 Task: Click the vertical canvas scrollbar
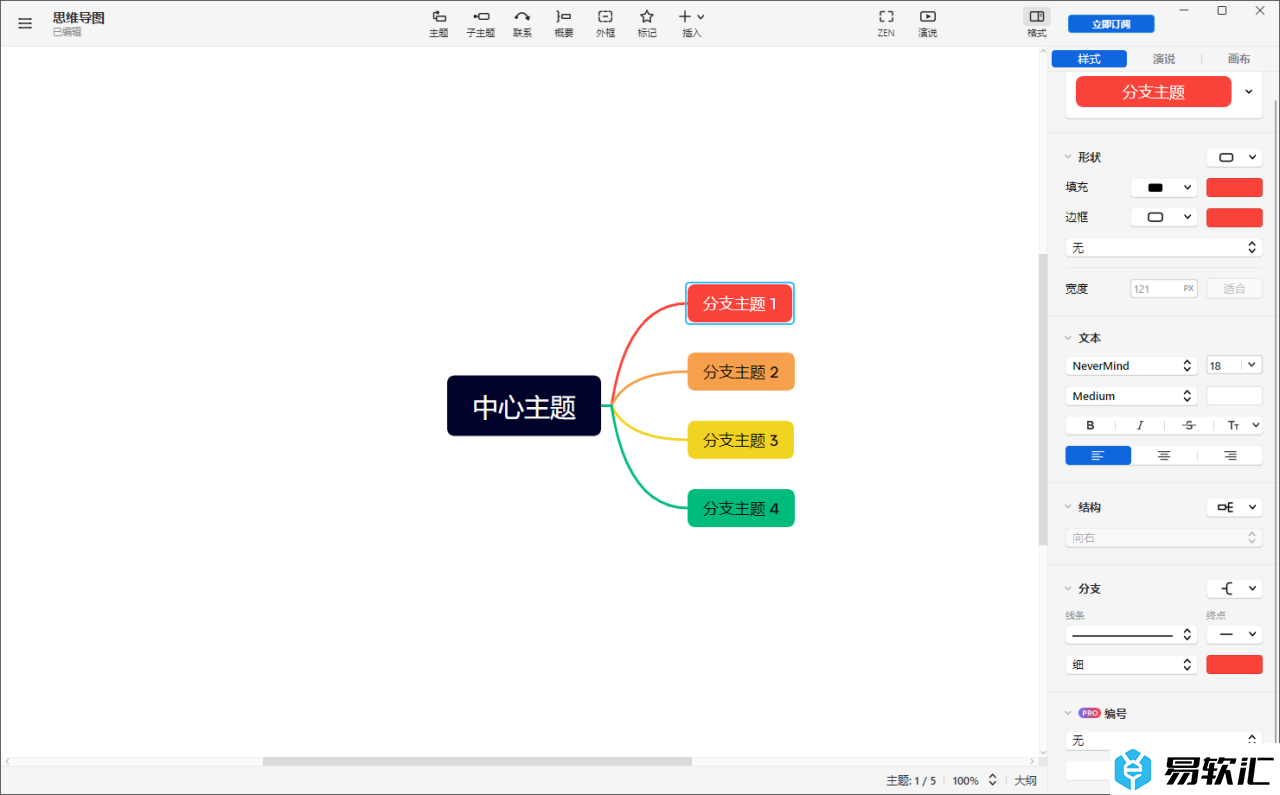pos(1043,400)
